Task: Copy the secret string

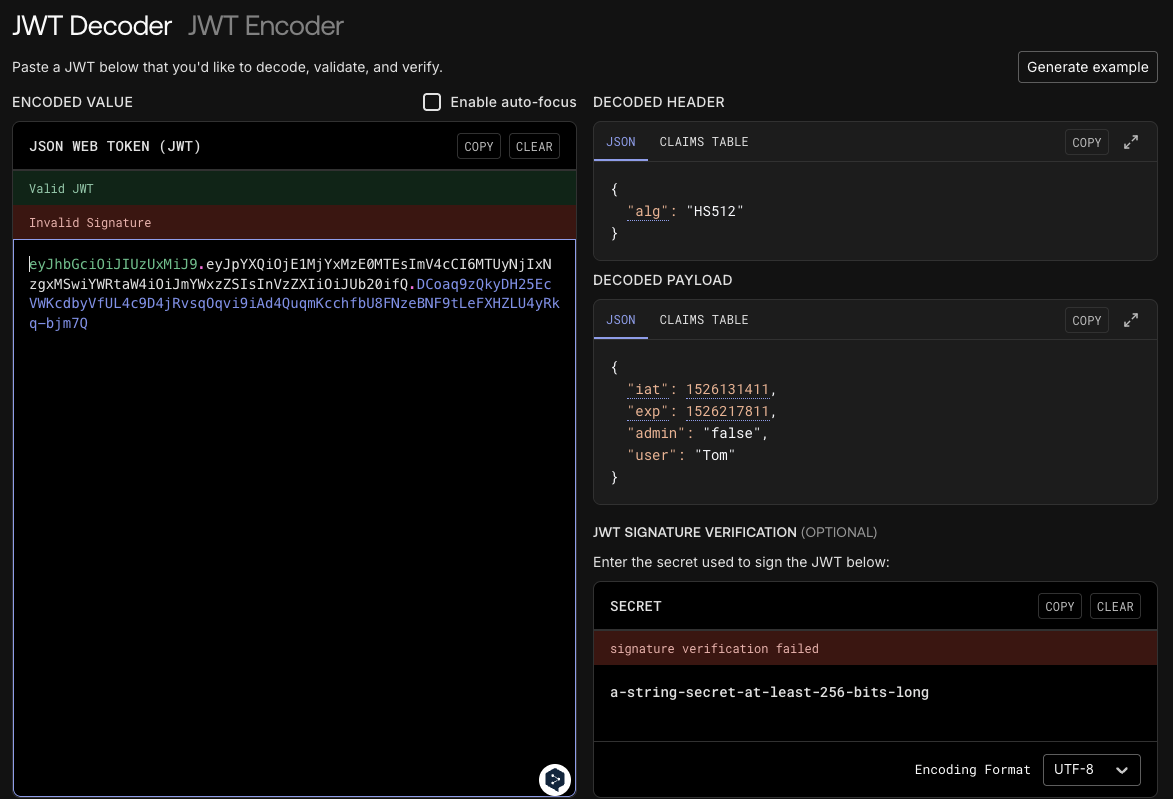Action: 1059,607
